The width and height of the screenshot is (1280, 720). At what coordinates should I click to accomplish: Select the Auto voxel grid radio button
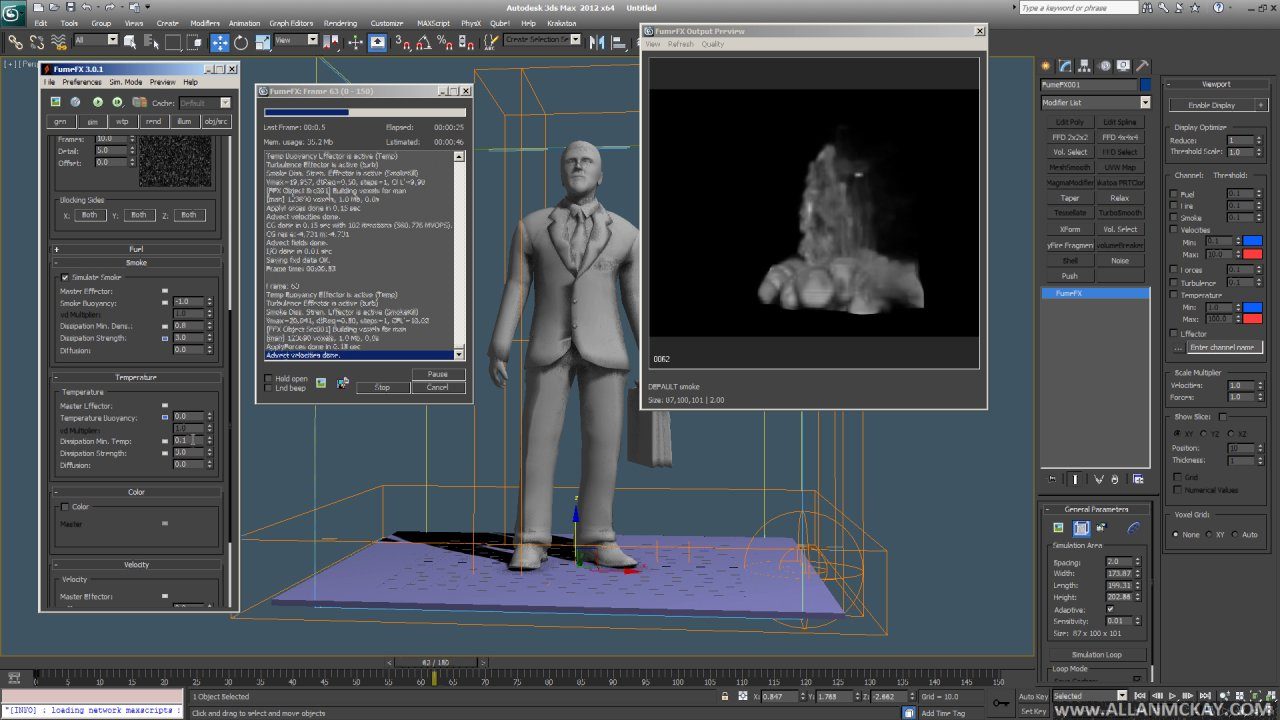[1236, 535]
